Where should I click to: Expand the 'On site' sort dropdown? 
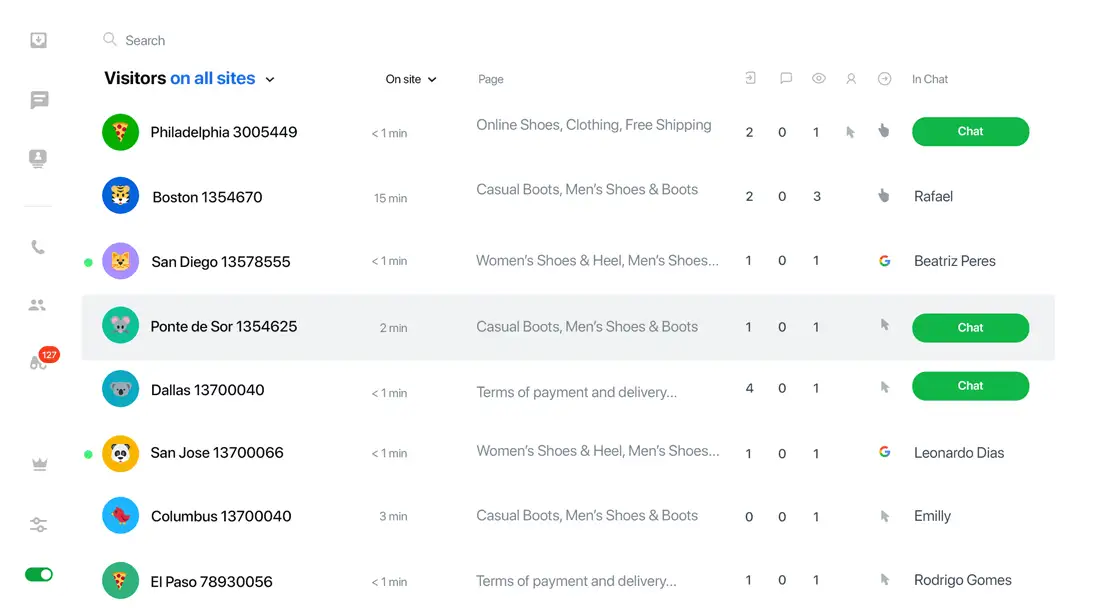click(x=410, y=78)
